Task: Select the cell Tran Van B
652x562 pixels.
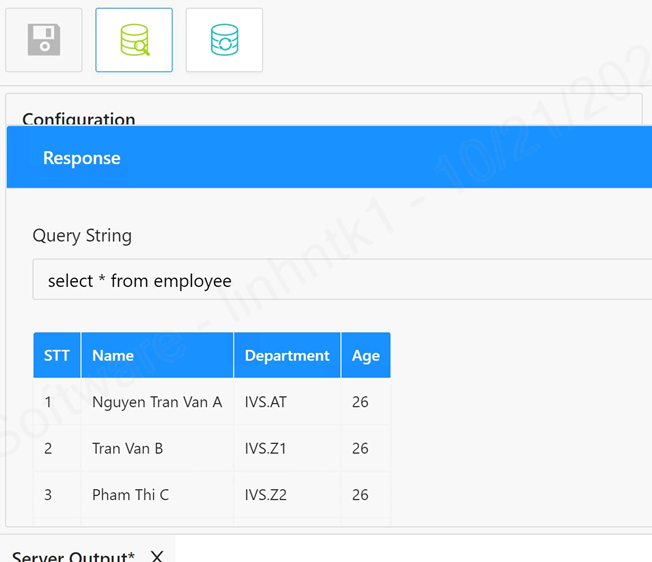Action: click(x=157, y=449)
